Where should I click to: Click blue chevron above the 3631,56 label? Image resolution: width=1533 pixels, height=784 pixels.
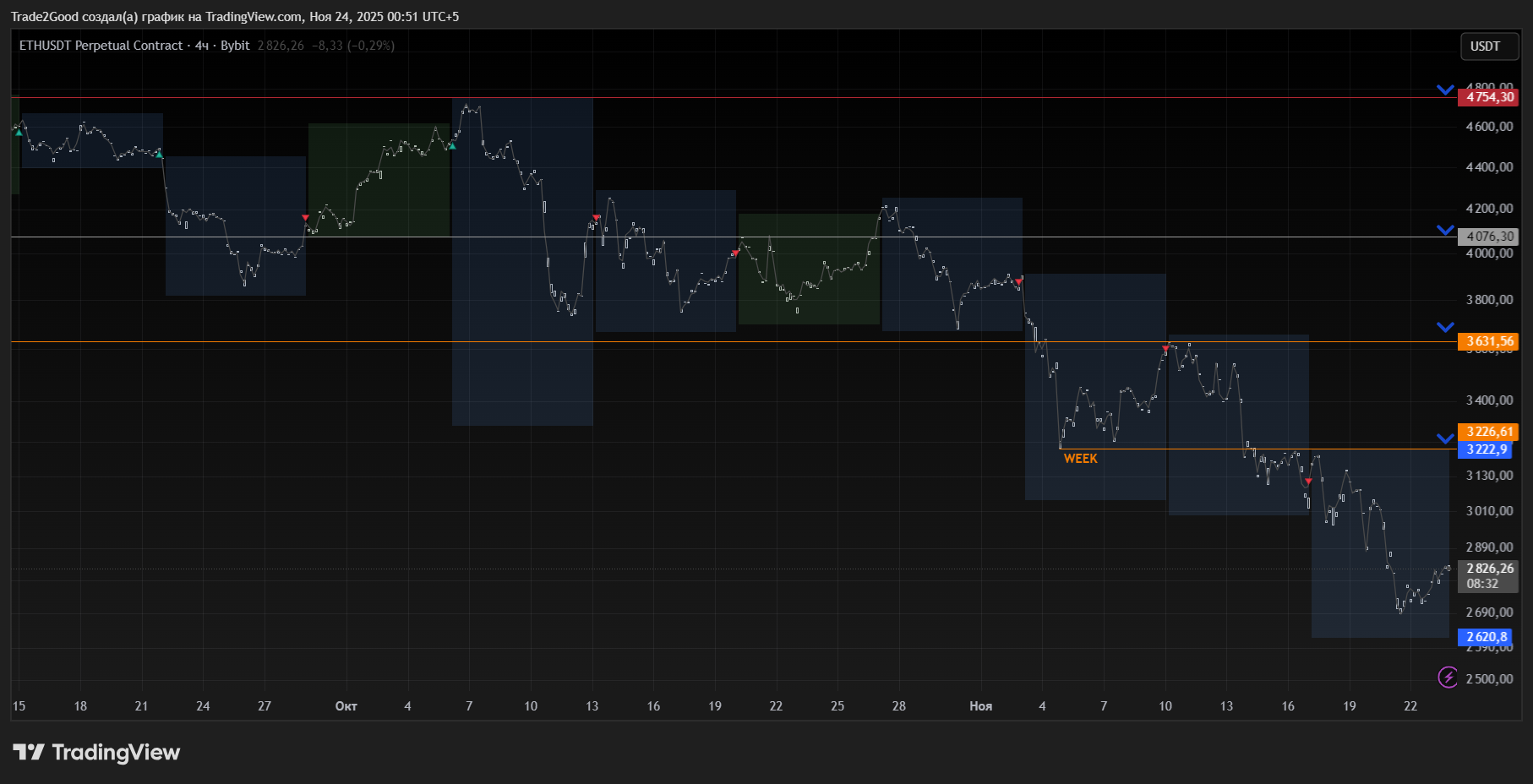point(1445,327)
